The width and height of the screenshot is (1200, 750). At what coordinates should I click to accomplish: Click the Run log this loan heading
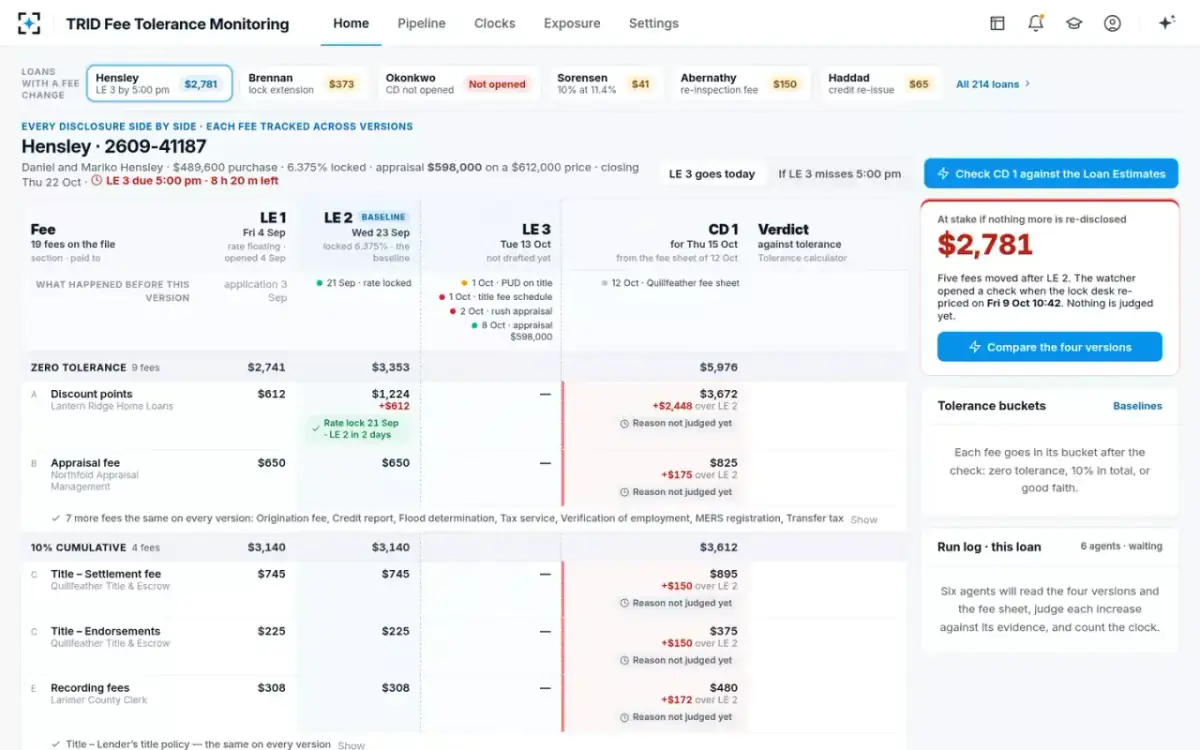989,547
